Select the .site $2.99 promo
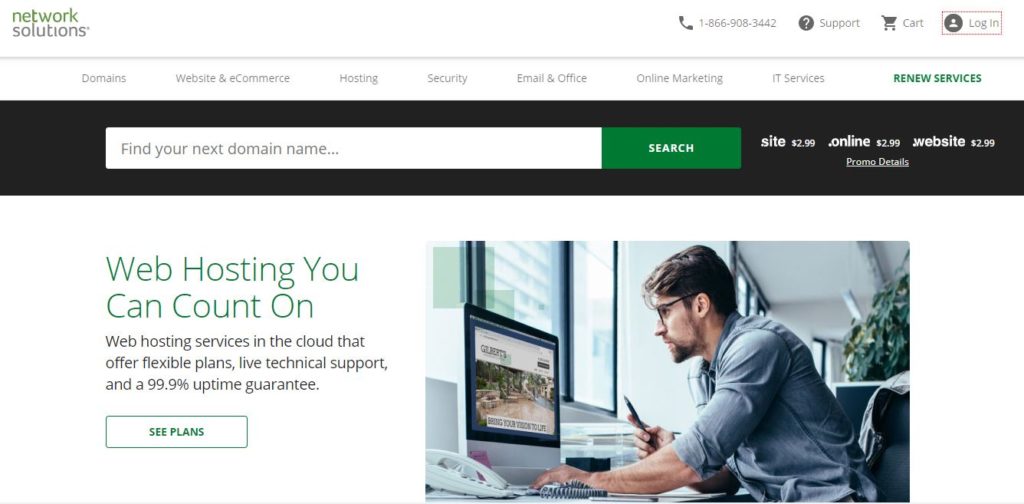 (x=788, y=142)
